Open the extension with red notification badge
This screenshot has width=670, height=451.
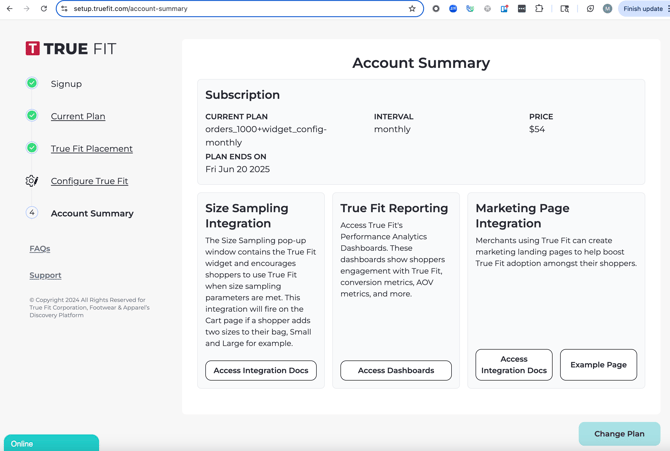pos(504,9)
